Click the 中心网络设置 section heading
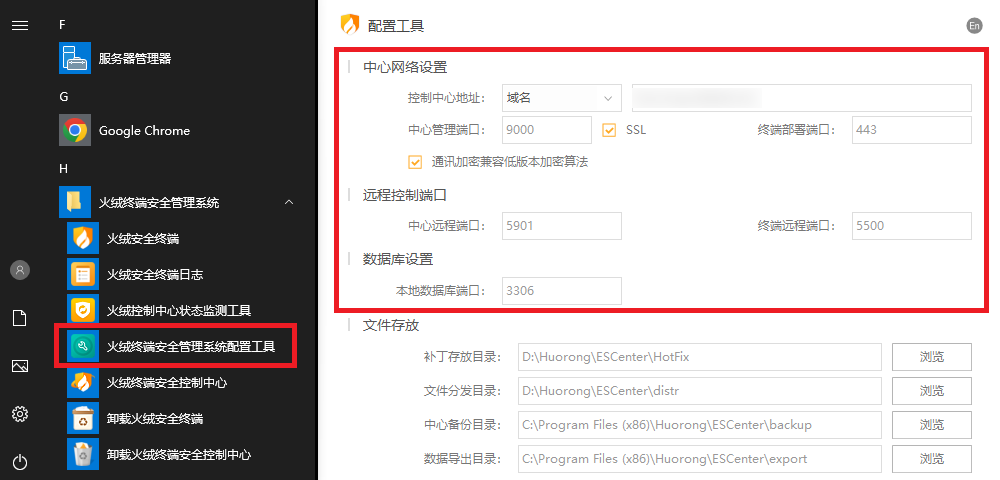The height and width of the screenshot is (480, 1000). 405,68
